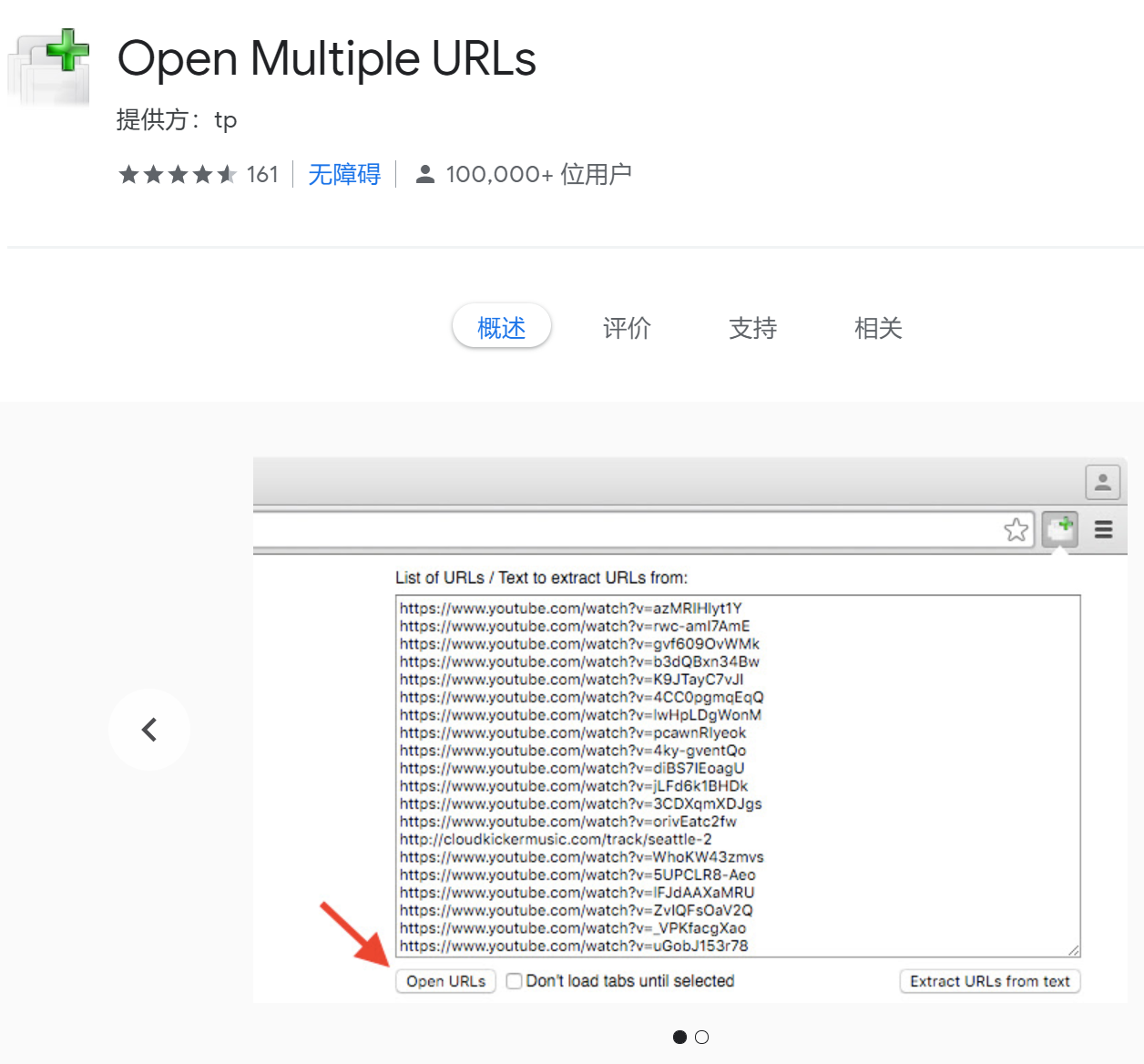Click the cloudkickermusic.com seattle-2 URL
The image size is (1144, 1064).
556,839
